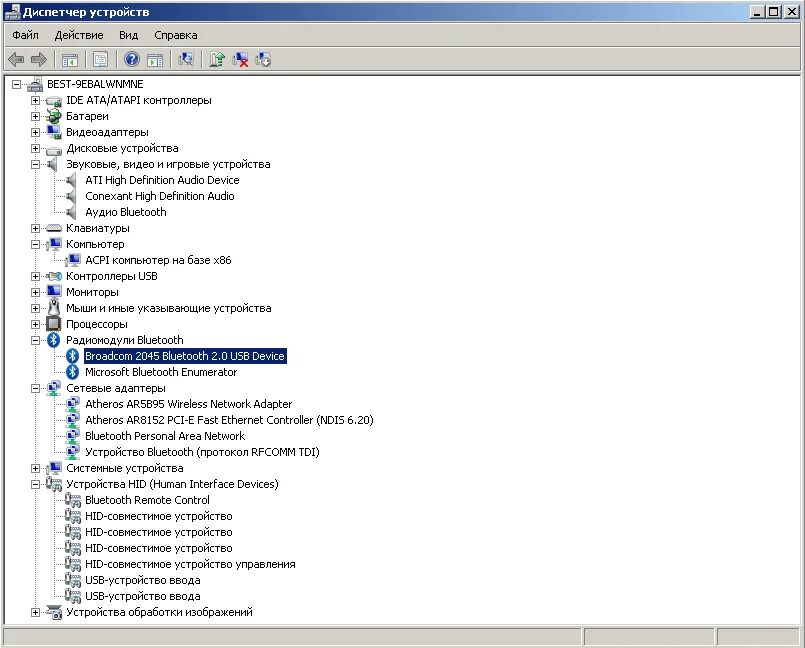The height and width of the screenshot is (648, 805).
Task: Select 'ACPI компьютер на базе x86'
Action: (158, 260)
